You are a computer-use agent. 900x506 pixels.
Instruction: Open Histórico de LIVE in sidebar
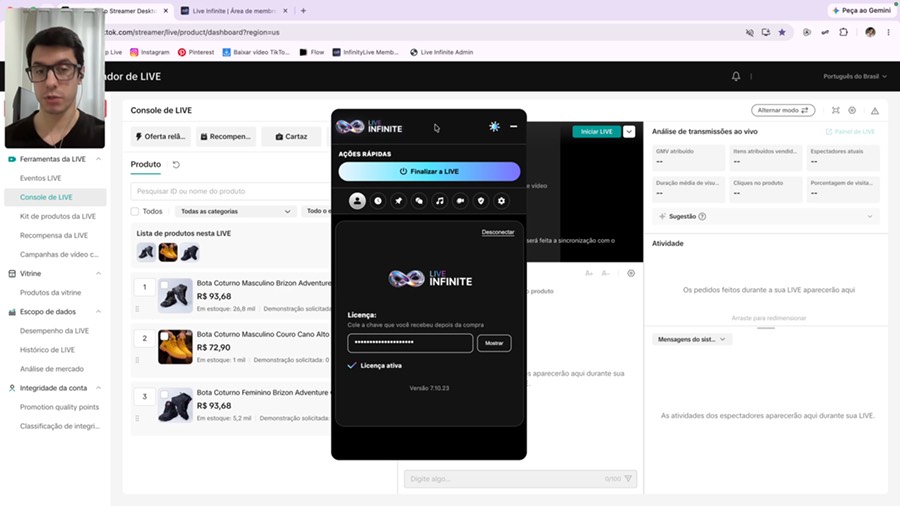coord(47,350)
